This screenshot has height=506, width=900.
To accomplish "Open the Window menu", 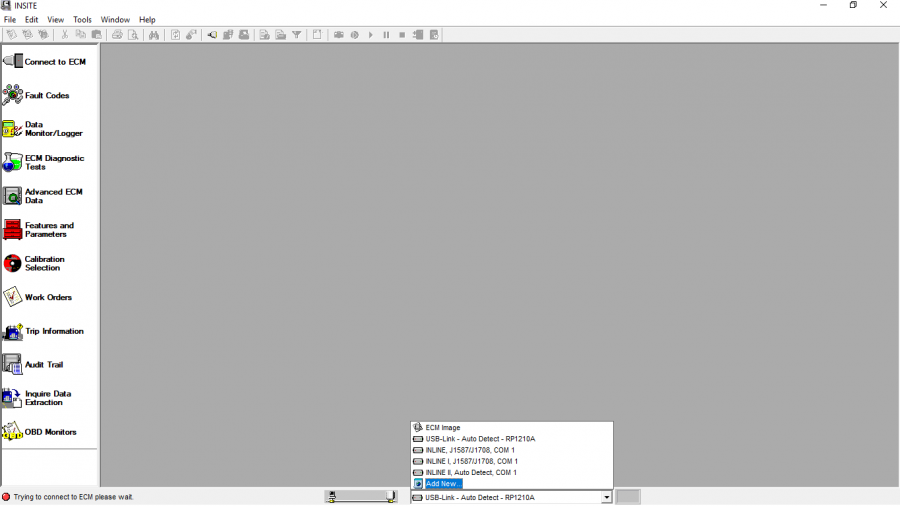I will pos(115,20).
